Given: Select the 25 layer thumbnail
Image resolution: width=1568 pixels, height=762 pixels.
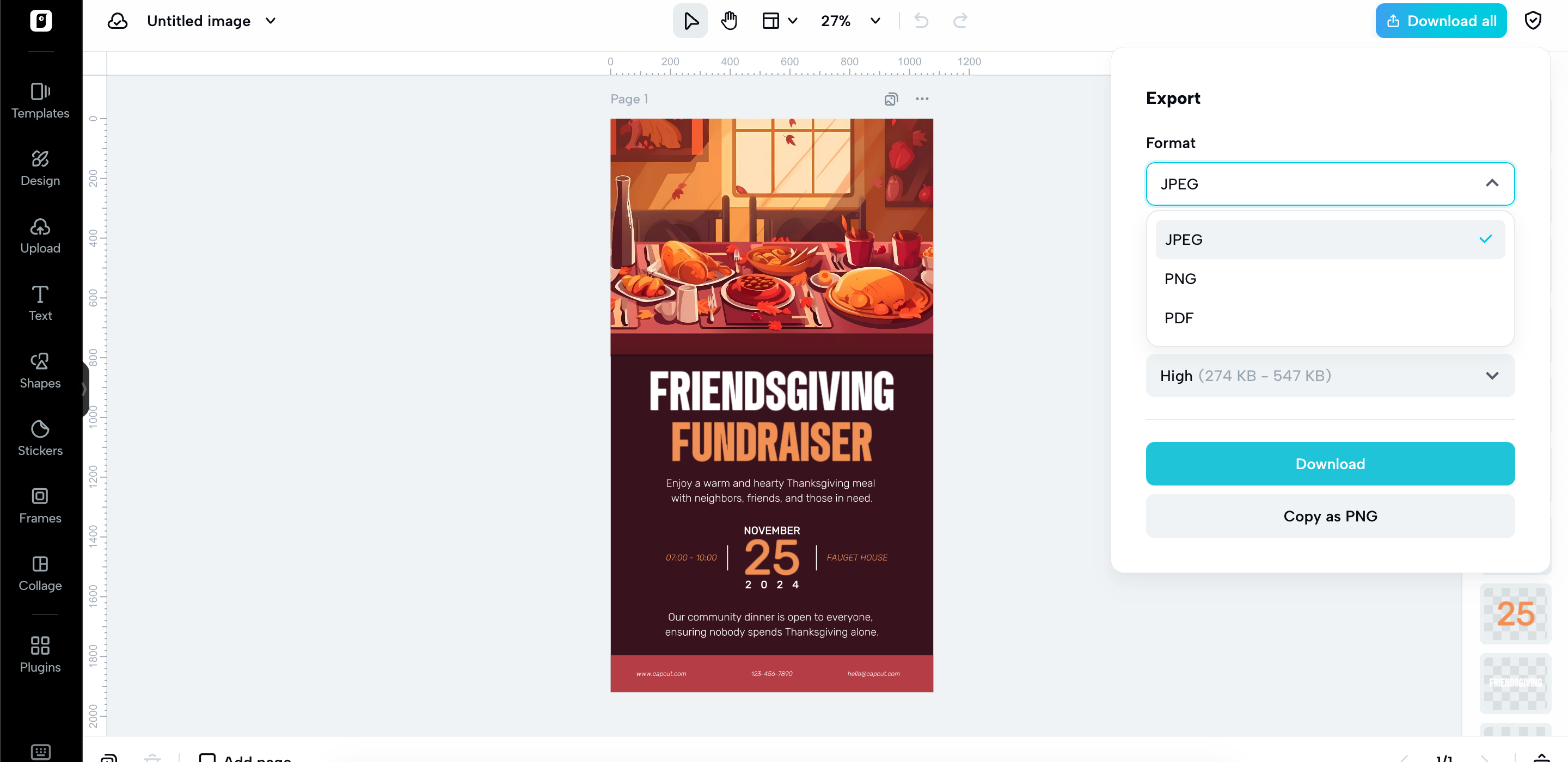Looking at the screenshot, I should click(1515, 613).
